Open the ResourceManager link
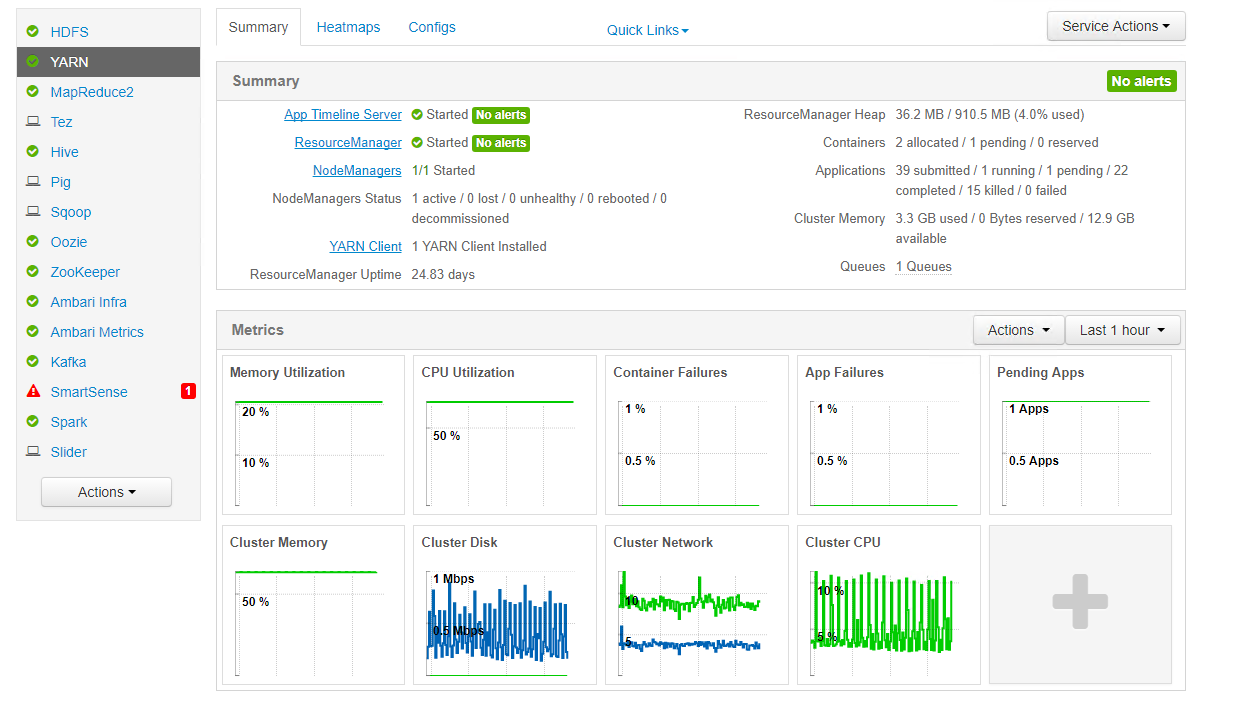This screenshot has width=1238, height=721. tap(347, 143)
